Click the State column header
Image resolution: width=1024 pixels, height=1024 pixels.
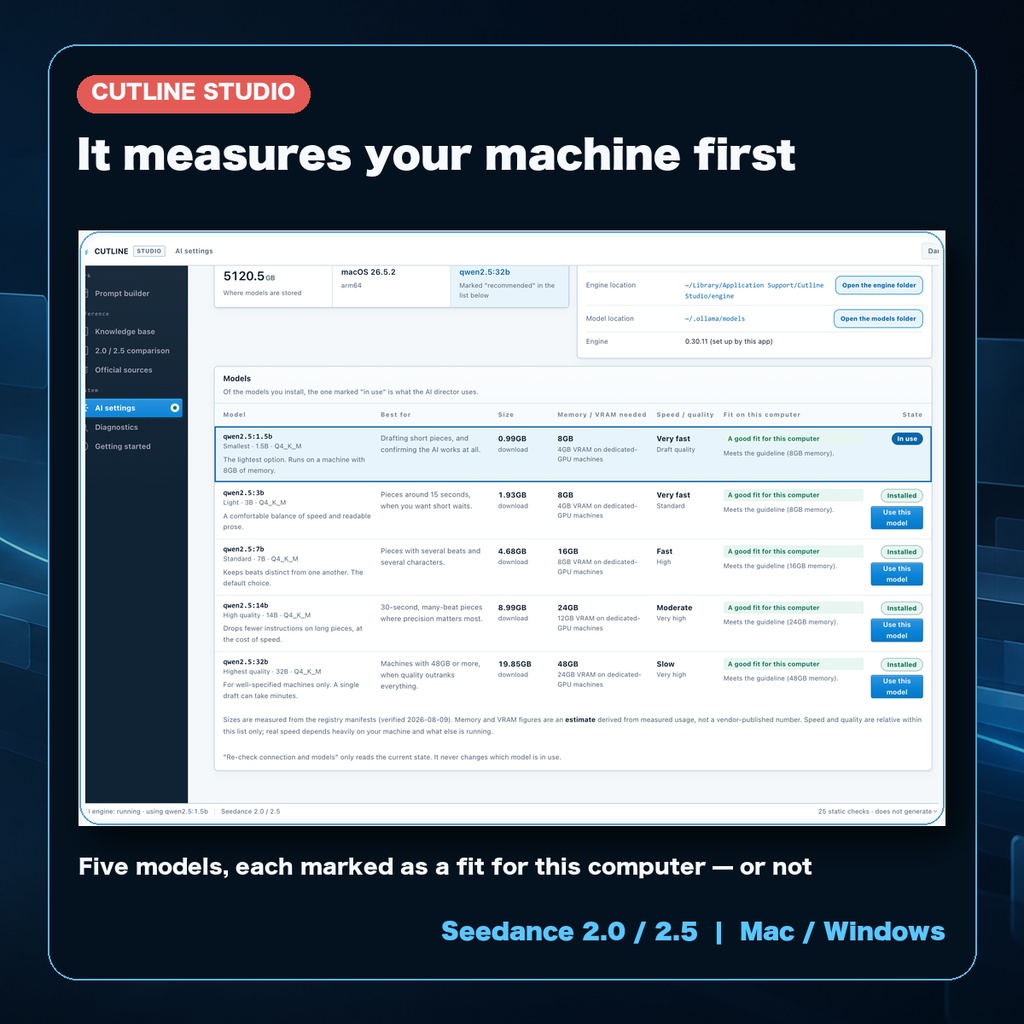pos(912,415)
